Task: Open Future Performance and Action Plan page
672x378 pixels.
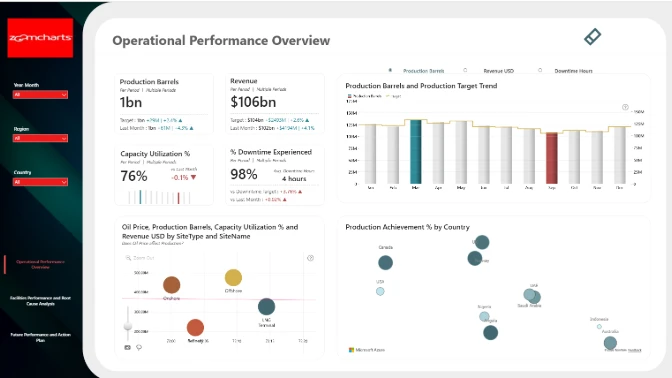Action: click(x=40, y=337)
